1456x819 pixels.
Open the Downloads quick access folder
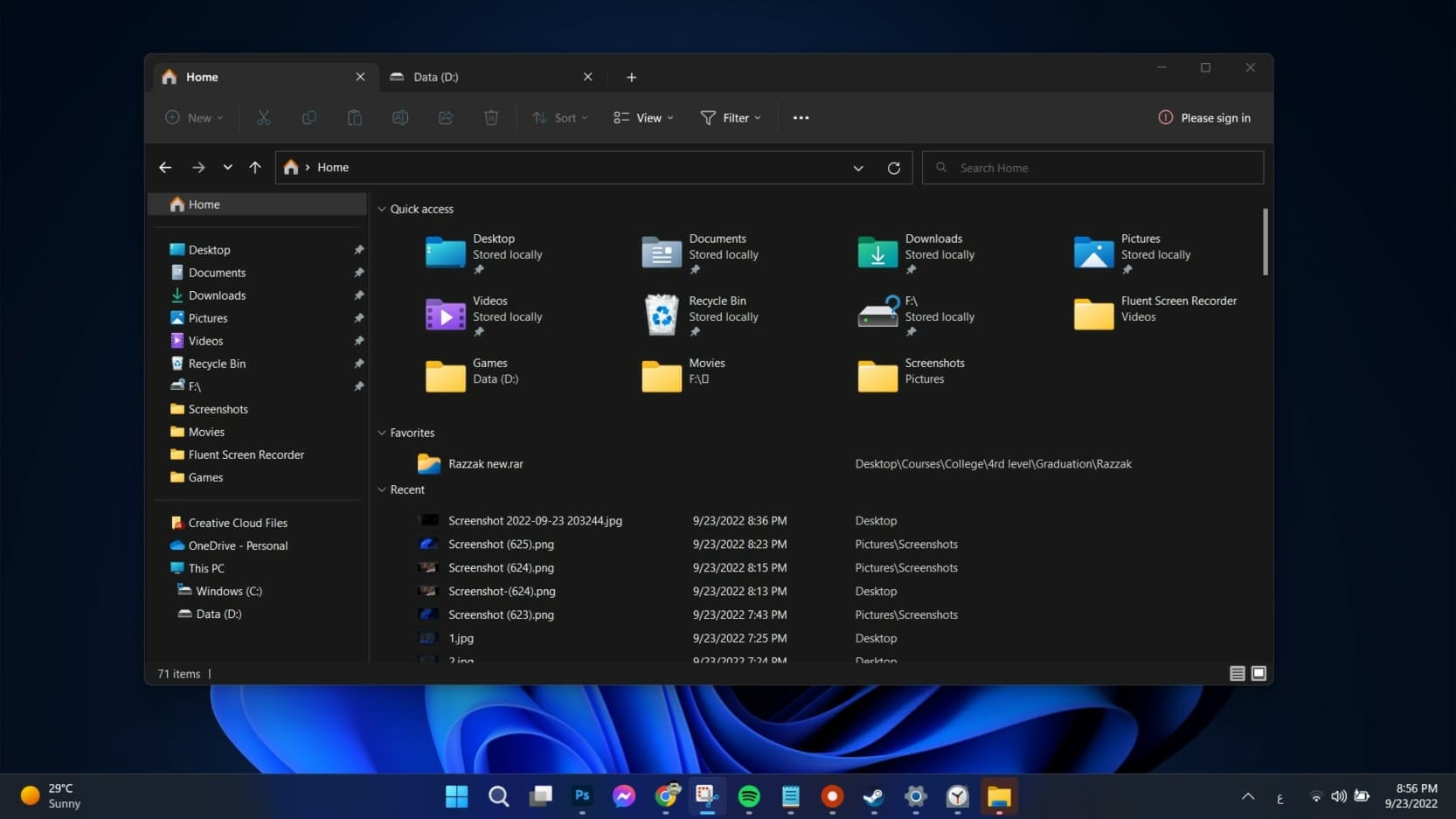pyautogui.click(x=917, y=253)
